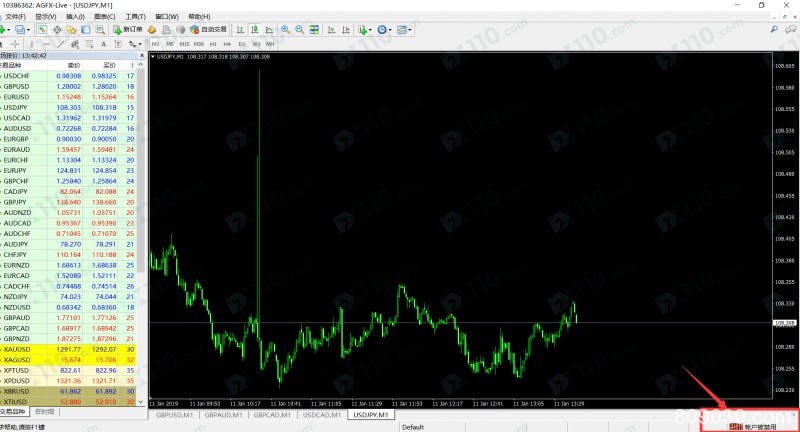Switch to GBPUSD,M1 chart tab
Image resolution: width=800 pixels, height=432 pixels.
point(174,415)
